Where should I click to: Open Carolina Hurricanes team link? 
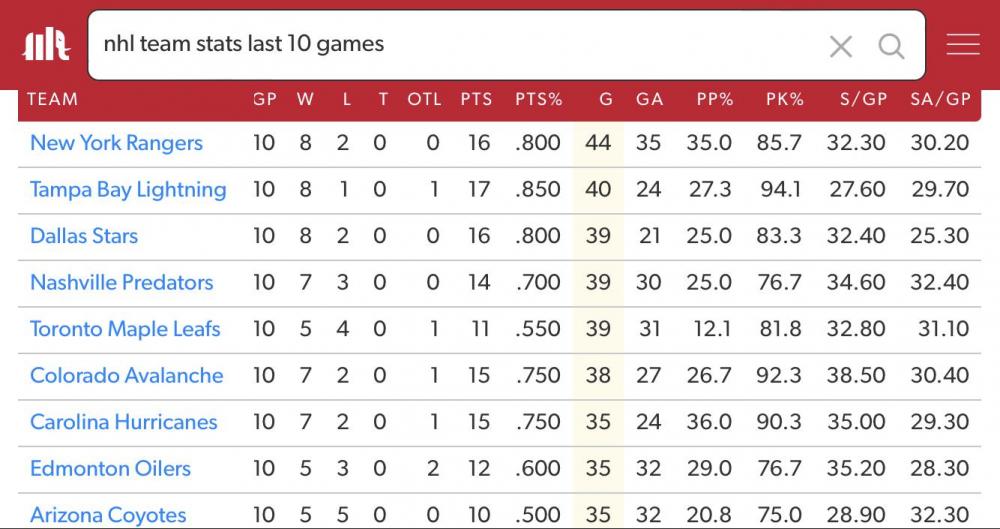coord(123,422)
